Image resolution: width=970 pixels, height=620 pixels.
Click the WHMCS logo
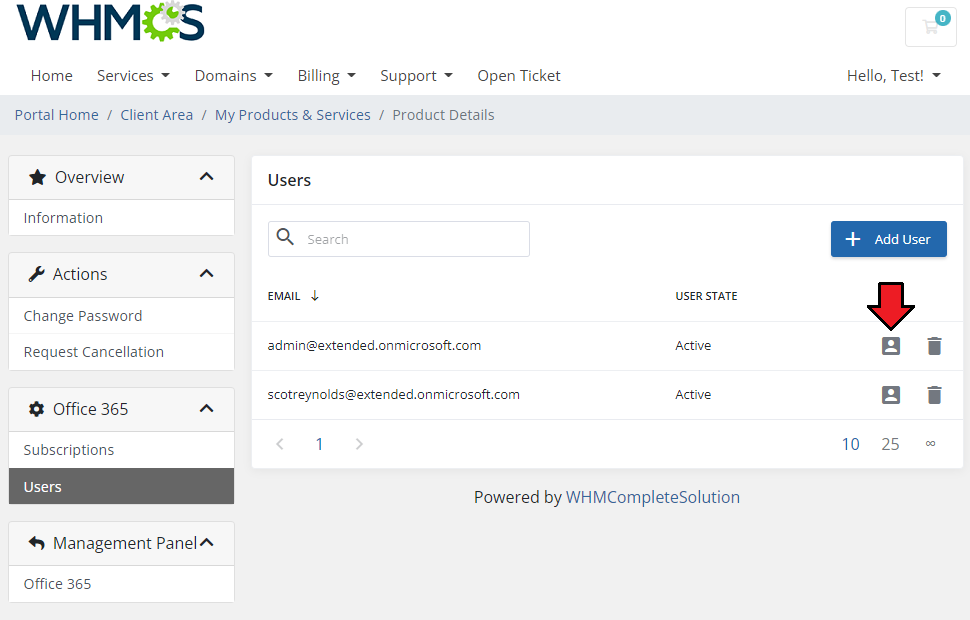point(111,22)
